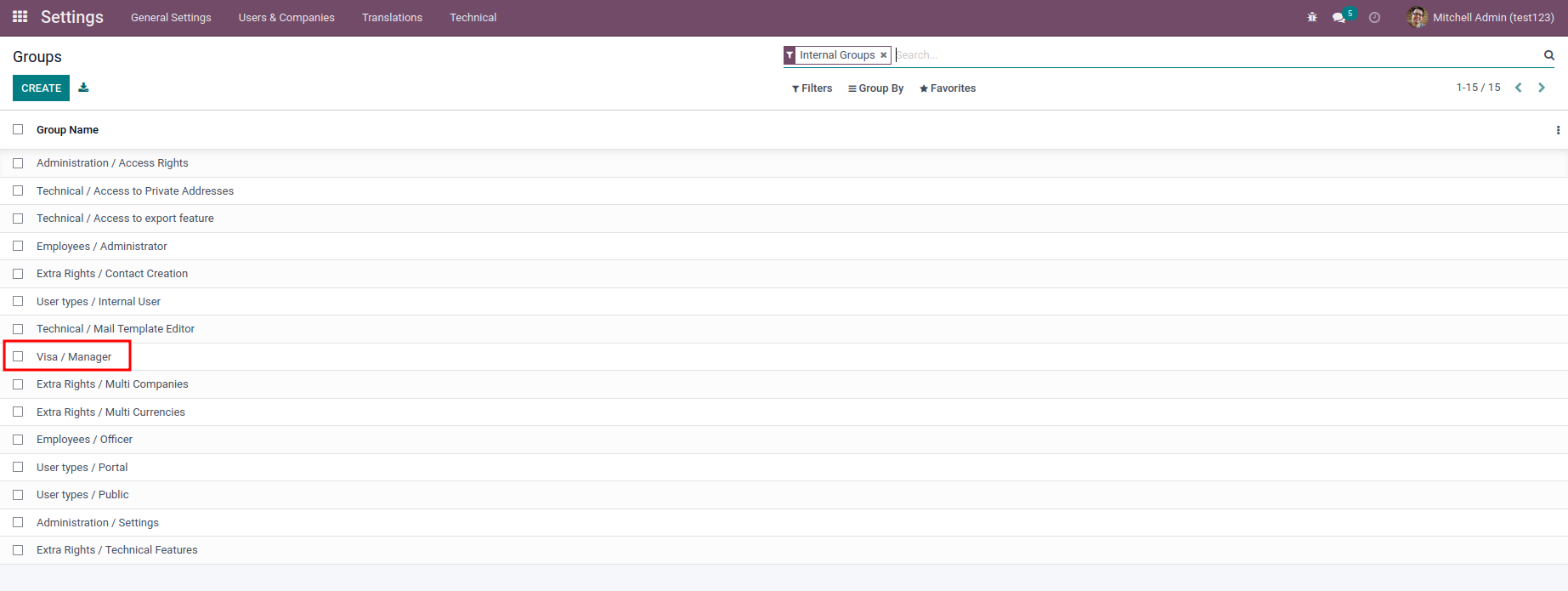Check User types / Portal checkbox

[18, 467]
